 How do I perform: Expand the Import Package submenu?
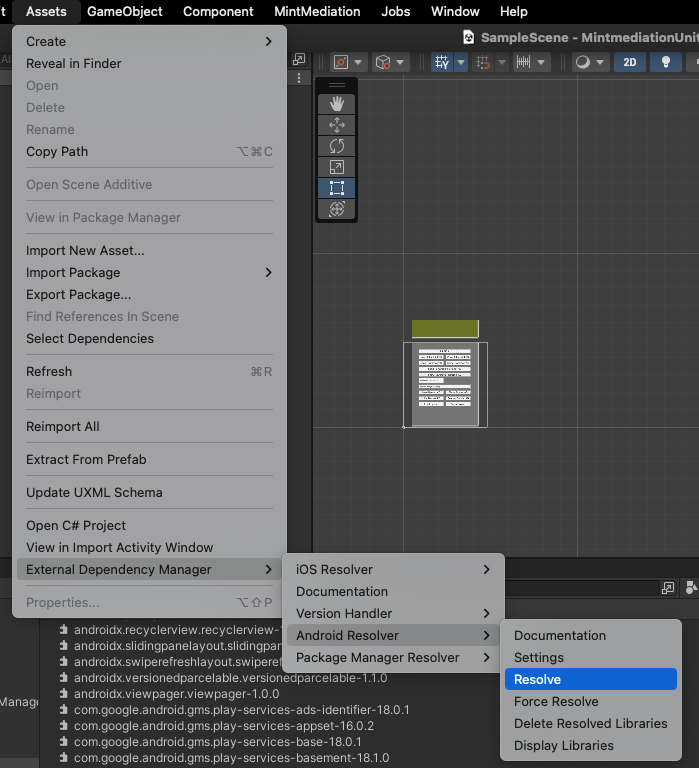[x=149, y=272]
